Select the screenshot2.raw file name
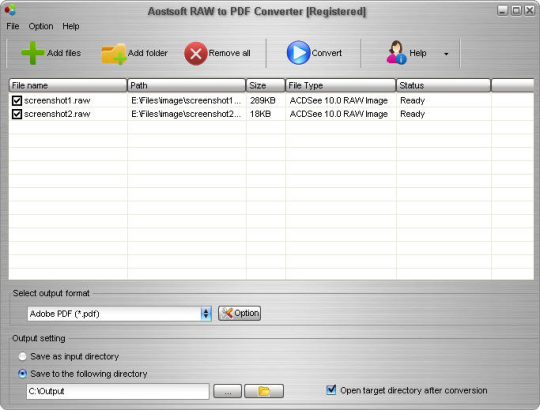 (57, 114)
